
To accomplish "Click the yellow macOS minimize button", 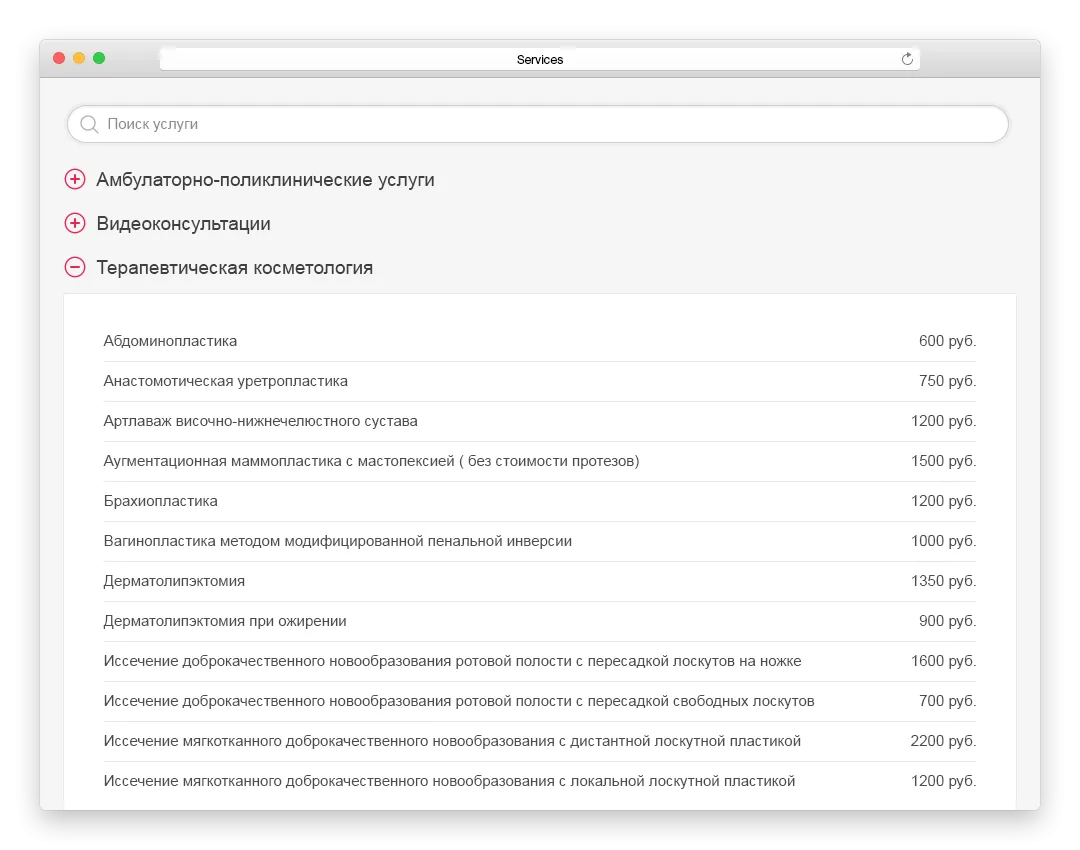I will coord(79,58).
